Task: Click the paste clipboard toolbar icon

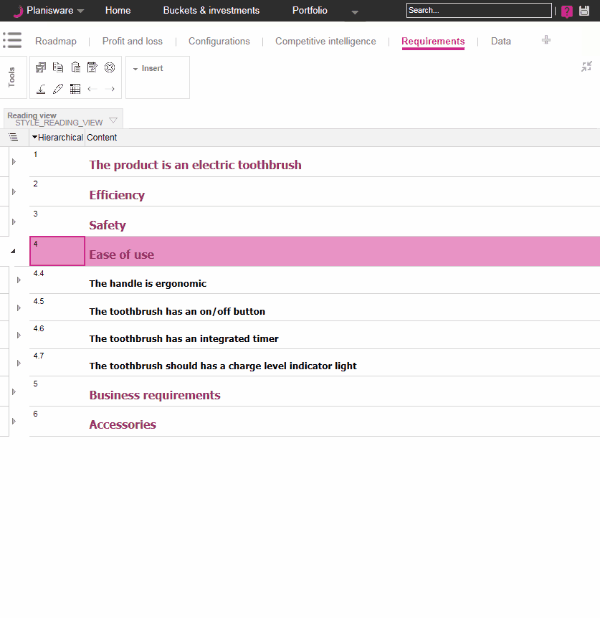Action: [75, 68]
